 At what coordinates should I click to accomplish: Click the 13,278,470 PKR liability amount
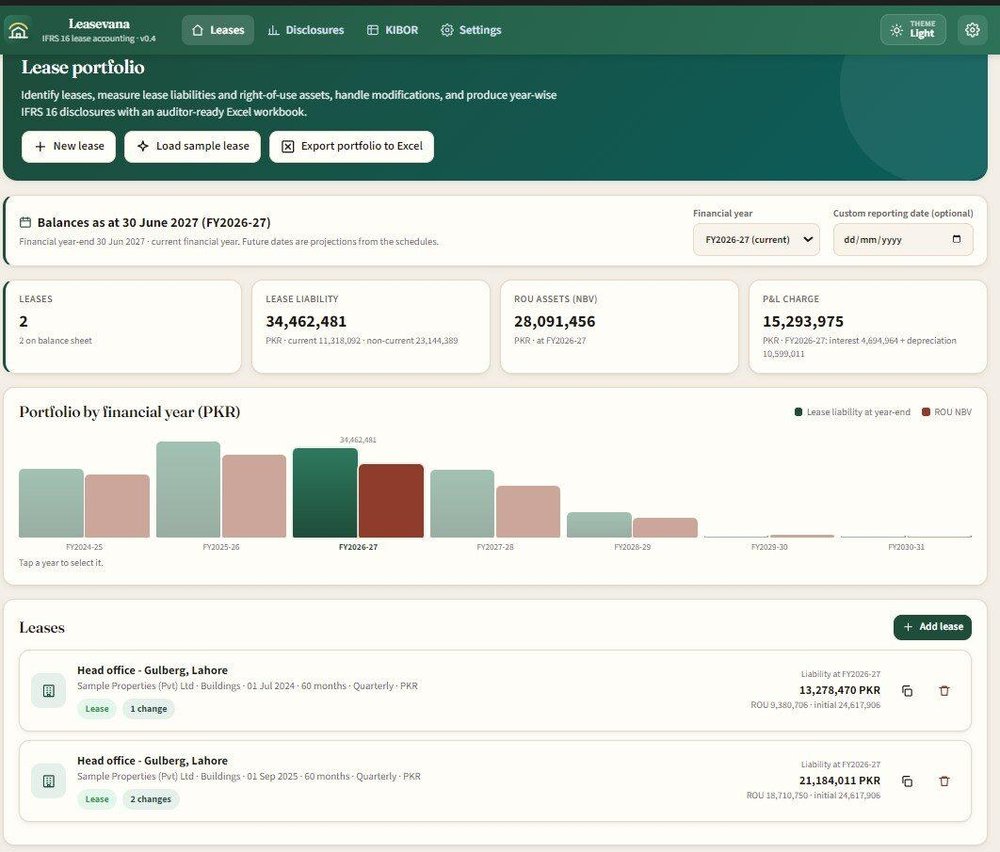coord(839,690)
